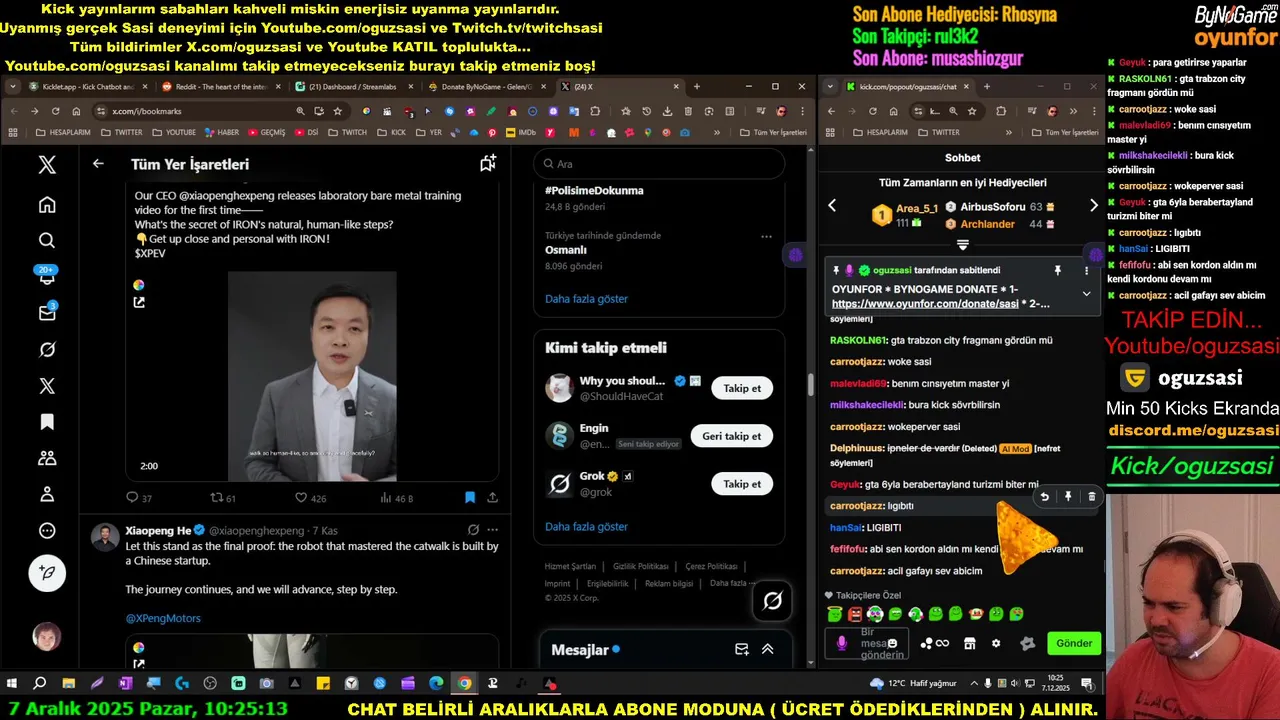
Task: Click purple microphone icon in chat input
Action: [841, 643]
